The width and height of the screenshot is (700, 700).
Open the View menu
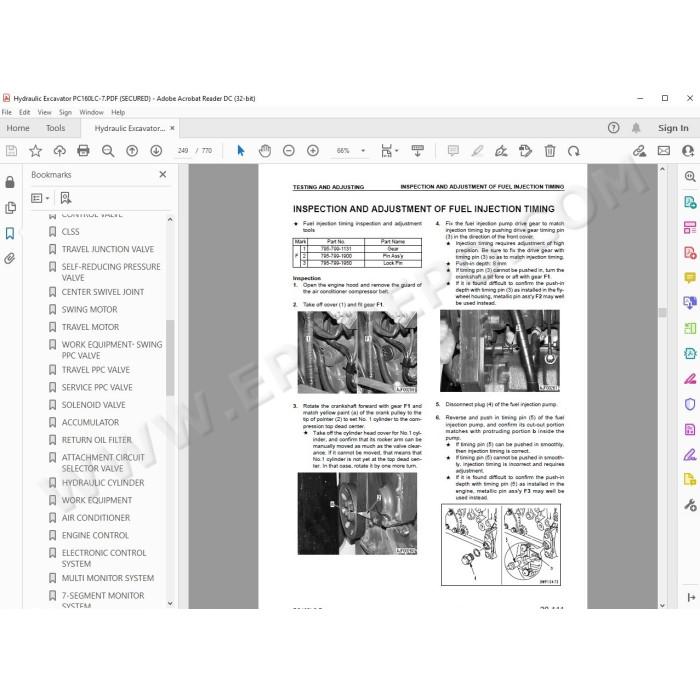(x=44, y=112)
